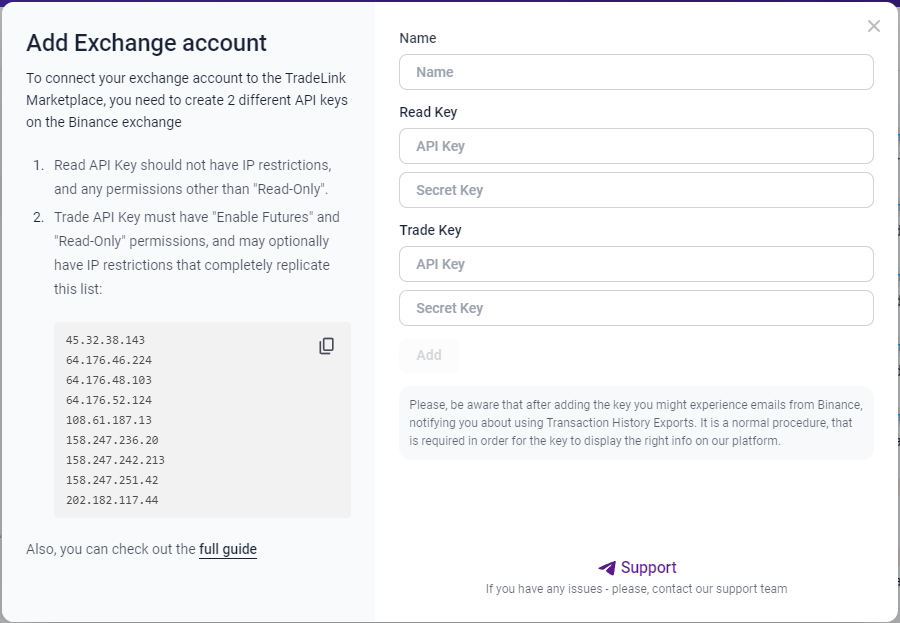Image resolution: width=900 pixels, height=623 pixels.
Task: Click the Name label above field
Action: 418,38
